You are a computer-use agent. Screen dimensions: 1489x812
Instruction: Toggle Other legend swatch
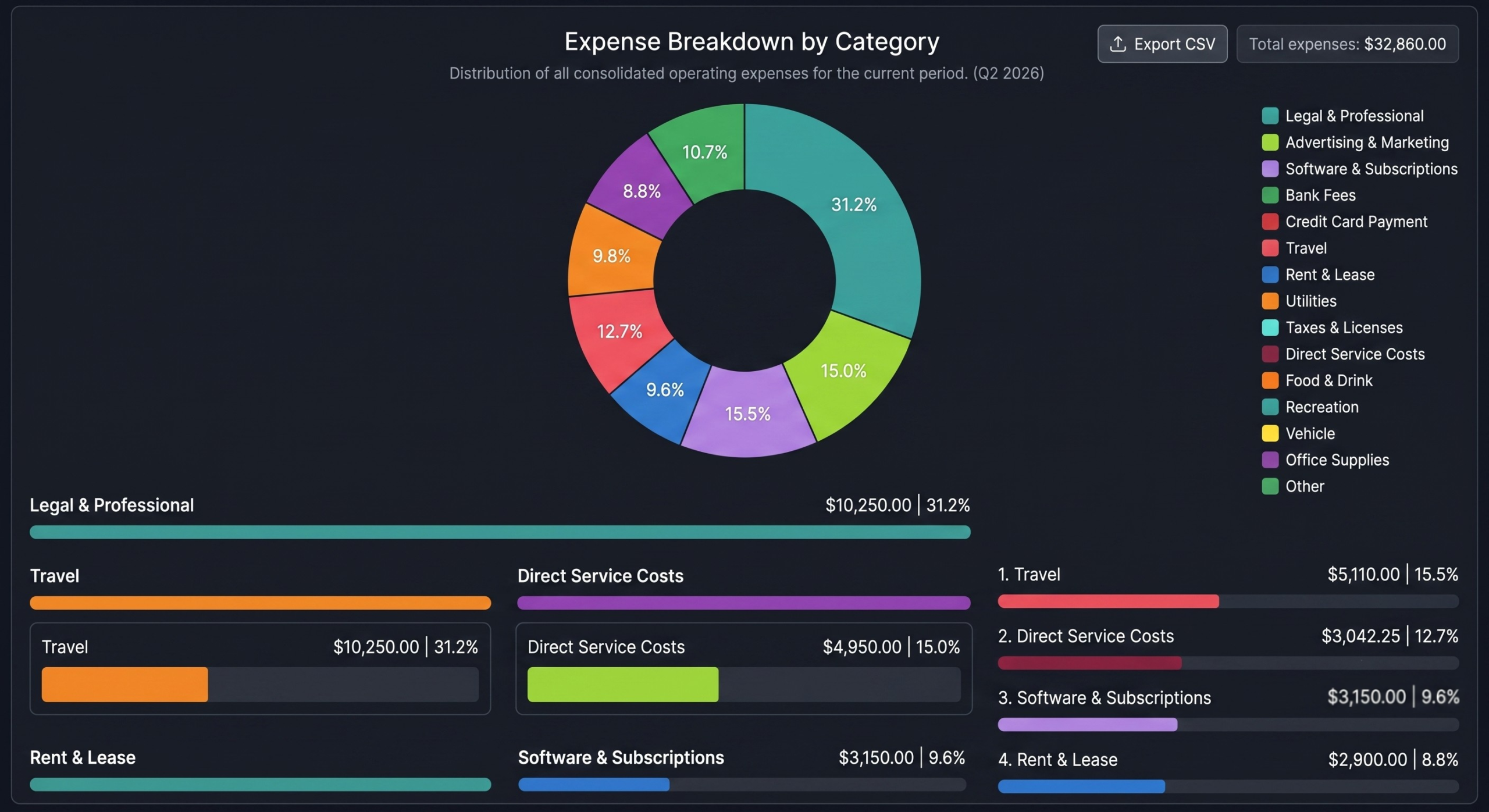click(1270, 486)
